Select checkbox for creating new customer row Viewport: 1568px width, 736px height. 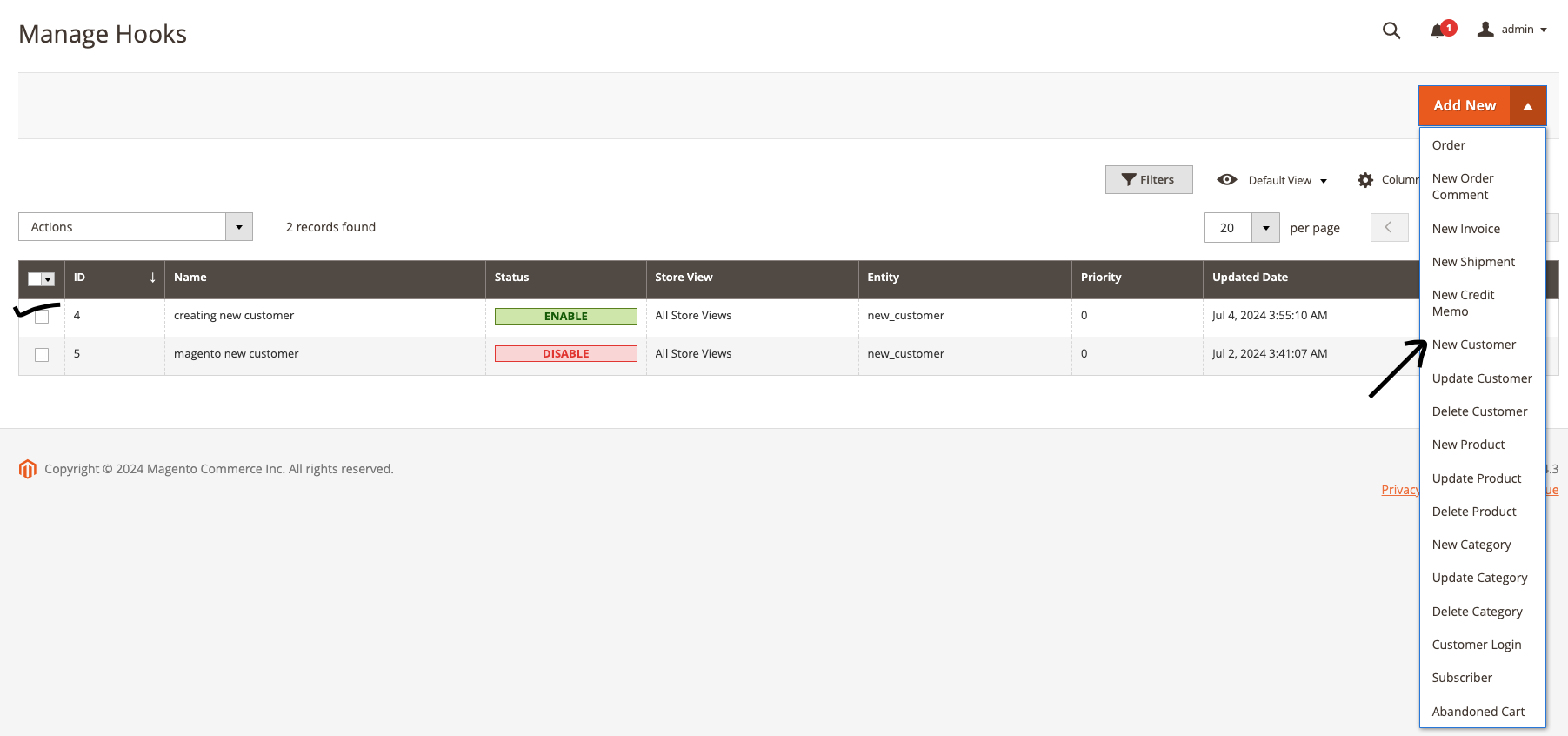pyautogui.click(x=42, y=317)
